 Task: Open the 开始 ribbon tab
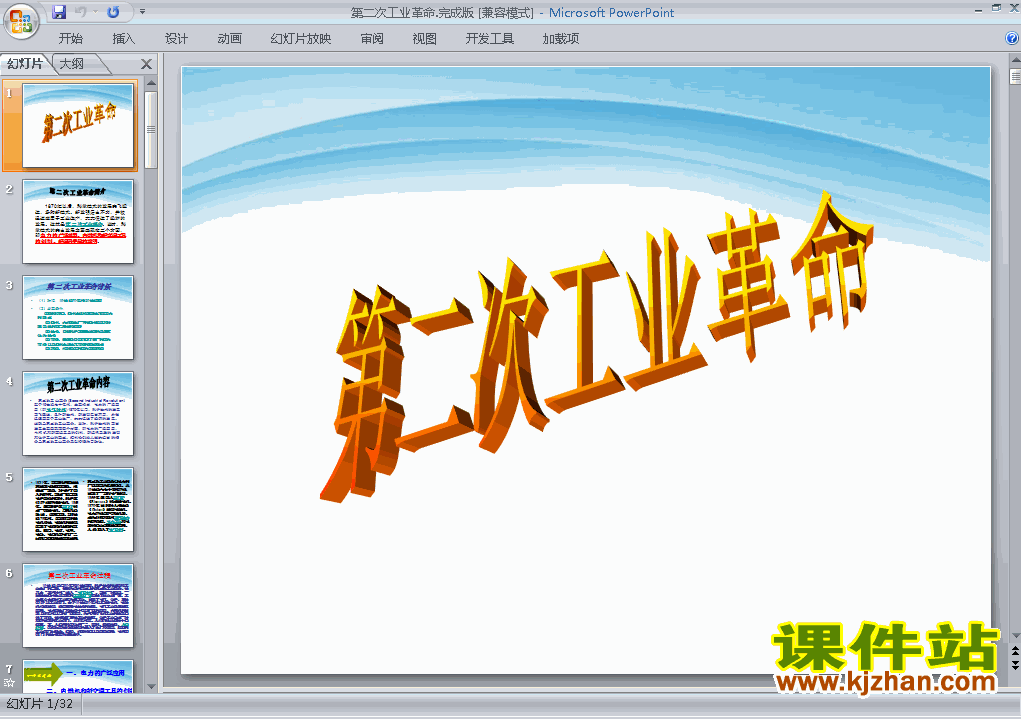[70, 38]
